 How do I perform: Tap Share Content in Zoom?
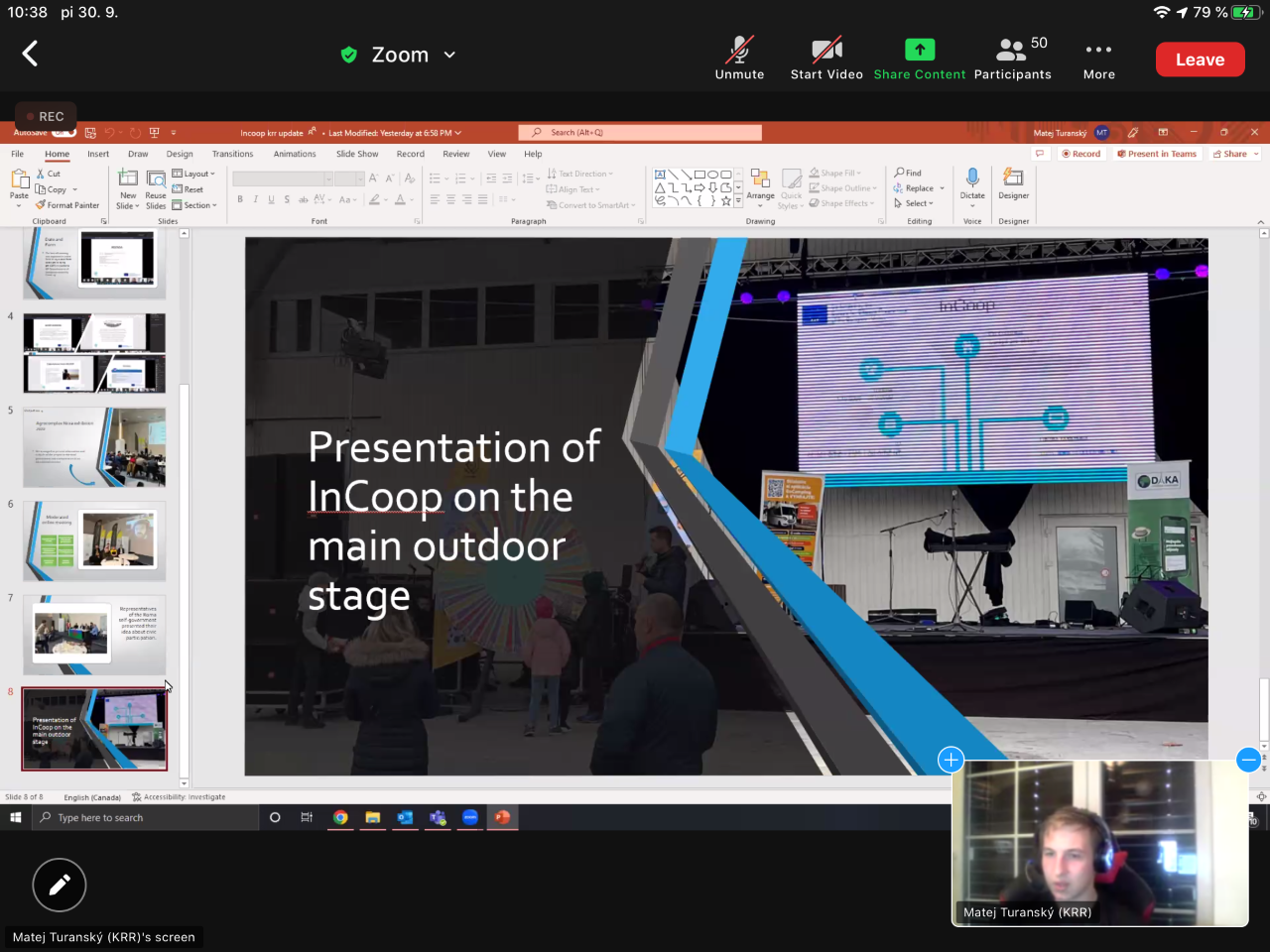[x=920, y=59]
